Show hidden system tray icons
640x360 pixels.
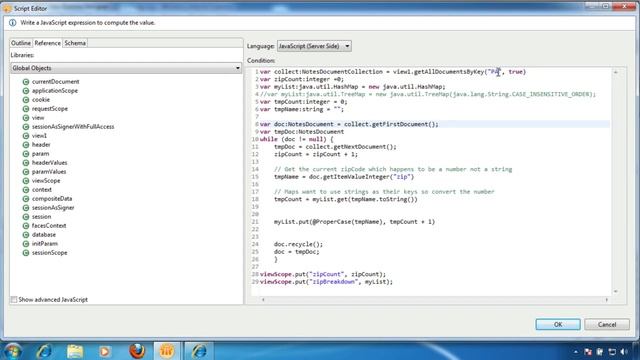click(576, 351)
